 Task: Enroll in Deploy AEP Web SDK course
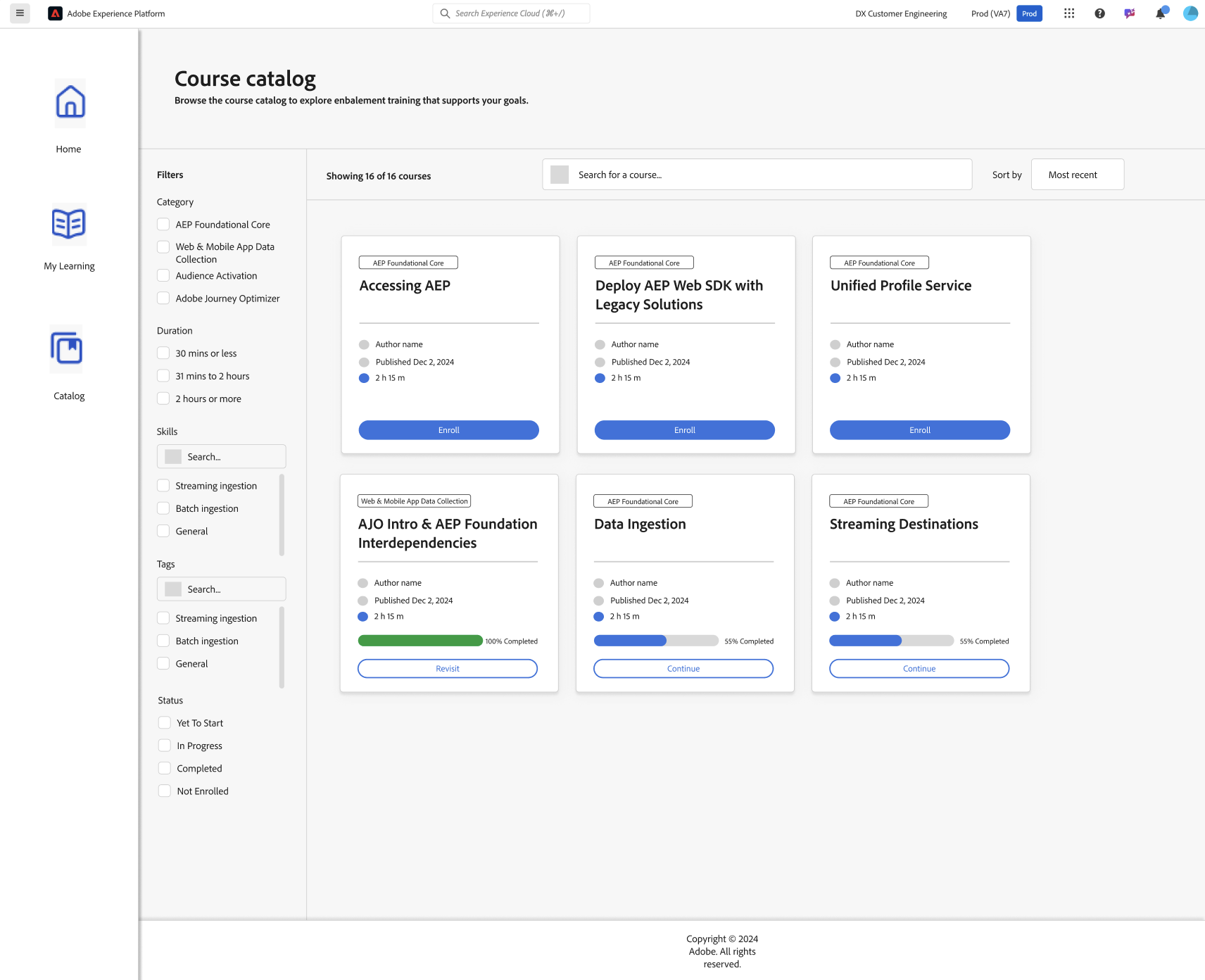coord(685,430)
